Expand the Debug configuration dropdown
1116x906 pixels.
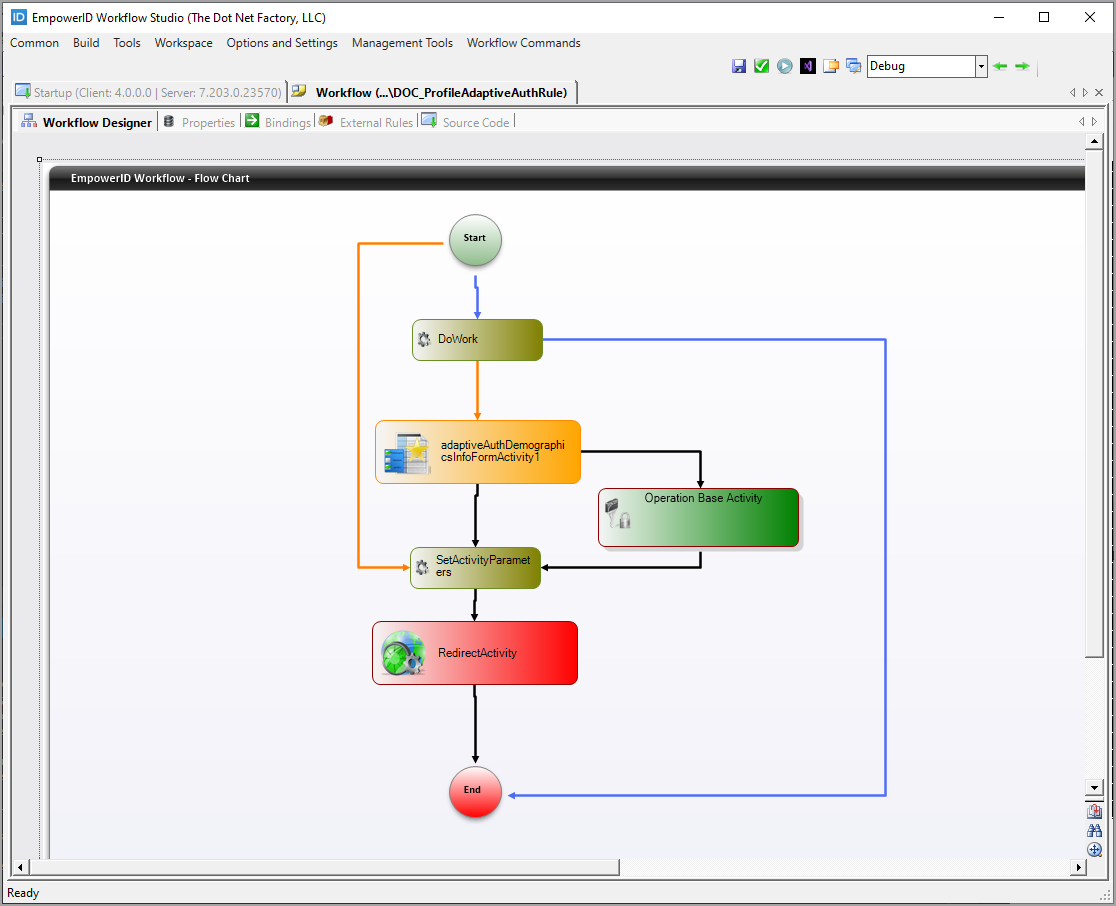[x=981, y=66]
